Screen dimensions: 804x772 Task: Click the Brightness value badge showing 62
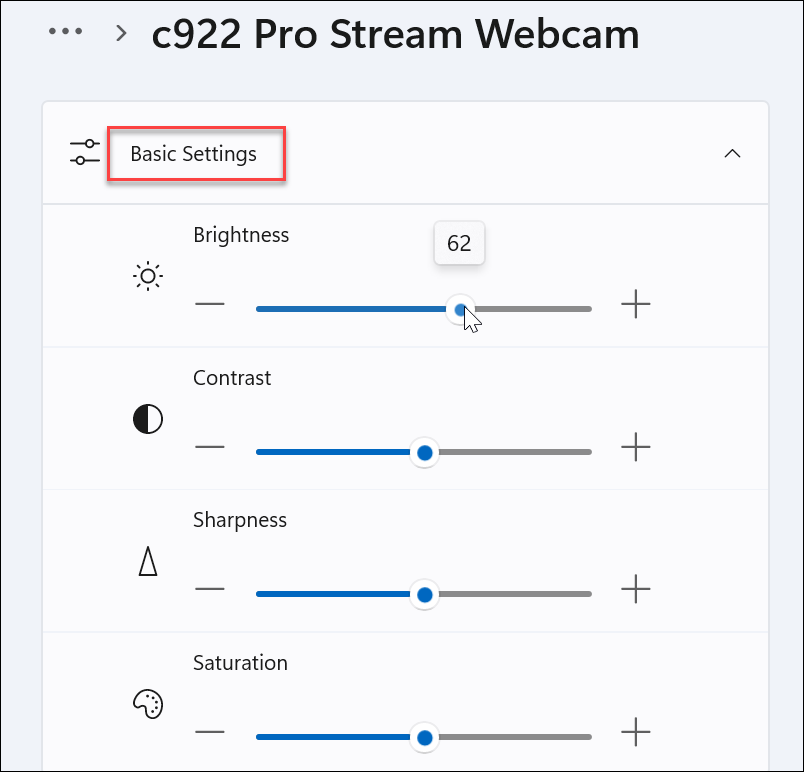pyautogui.click(x=459, y=243)
